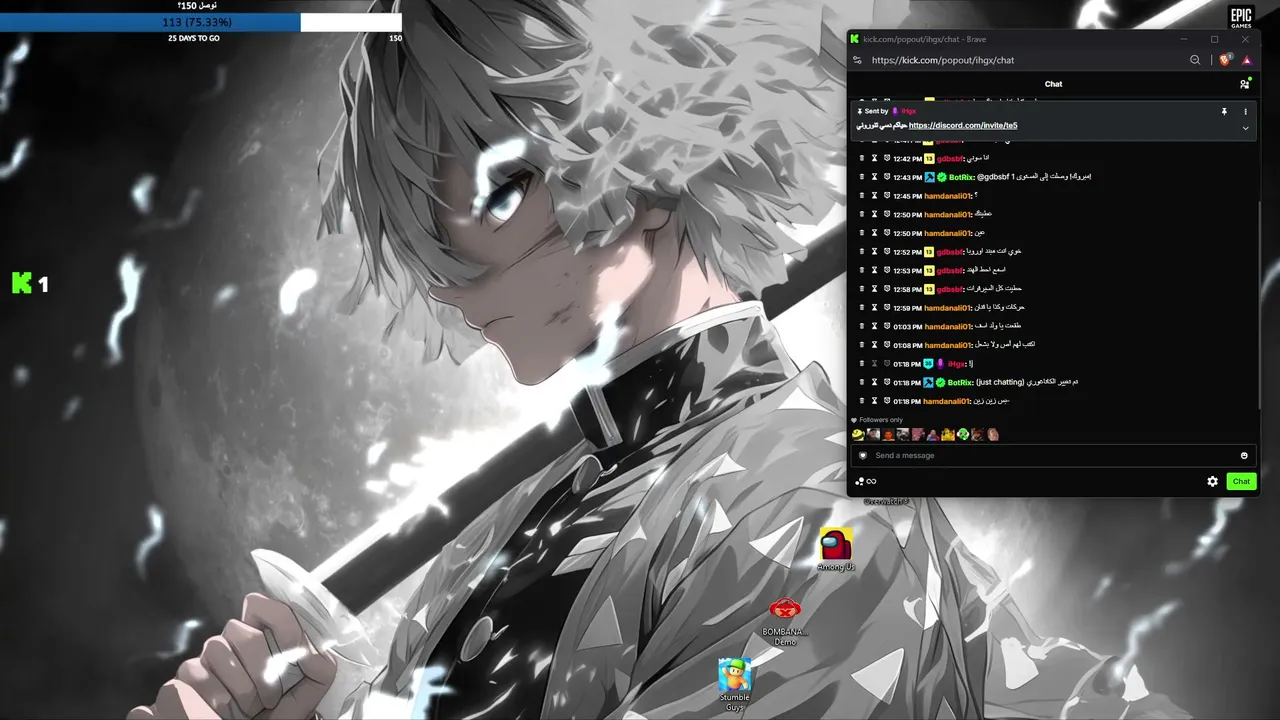Pick the last emote in the quick emote row
The image size is (1280, 720).
pos(993,434)
